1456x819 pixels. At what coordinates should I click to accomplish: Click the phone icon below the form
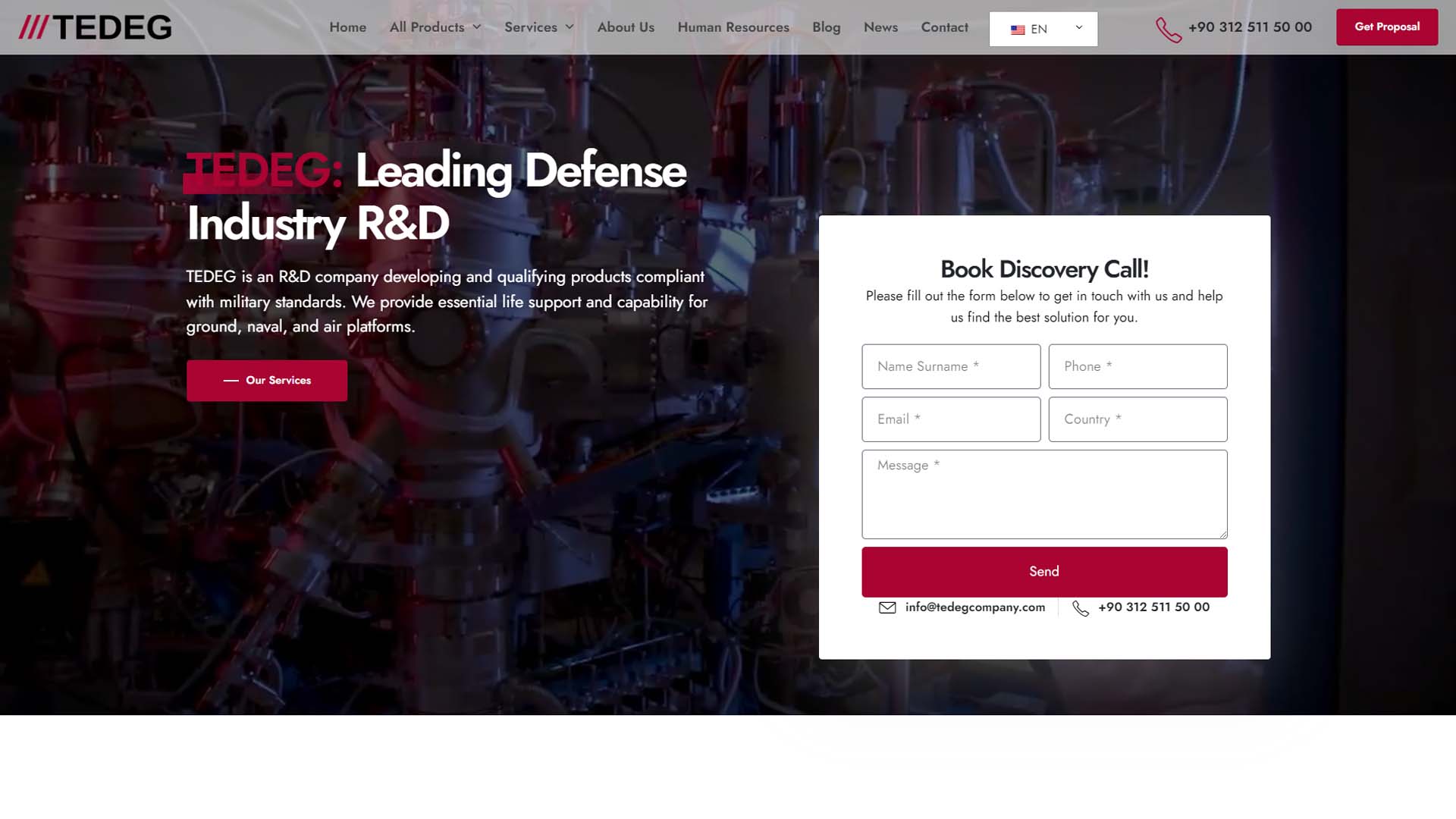coord(1081,608)
